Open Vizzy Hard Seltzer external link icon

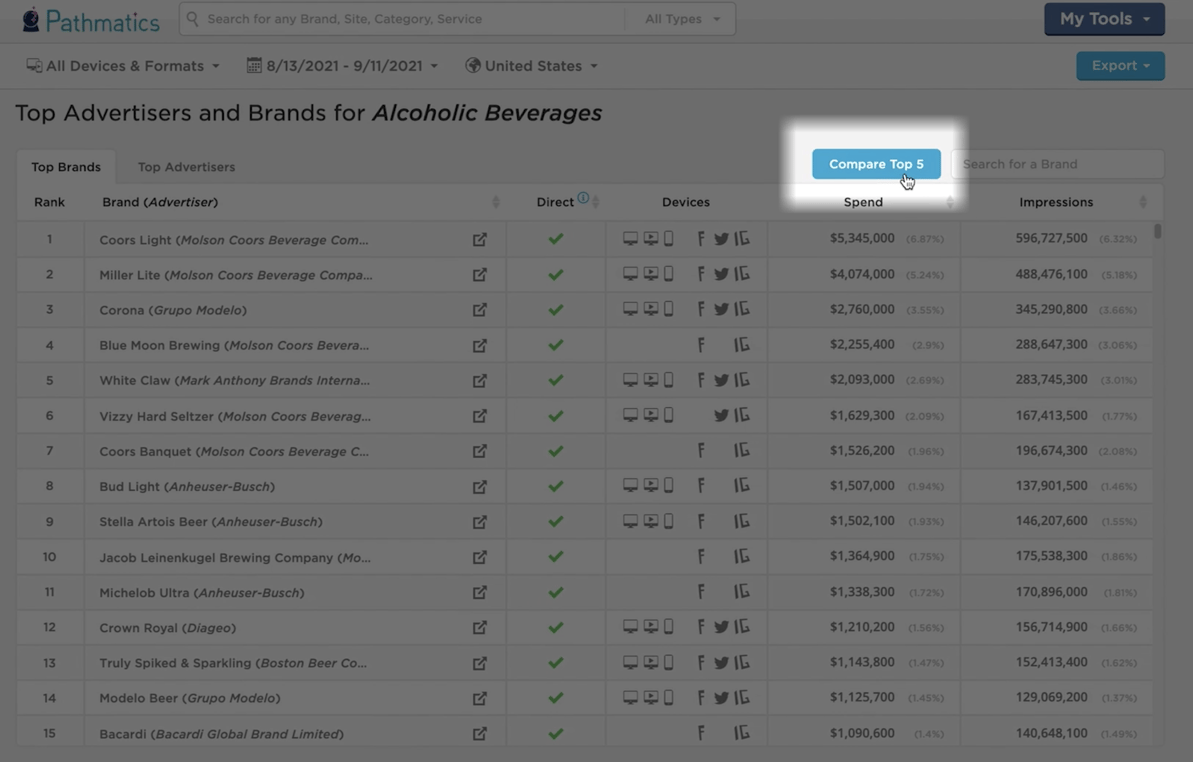pyautogui.click(x=479, y=416)
